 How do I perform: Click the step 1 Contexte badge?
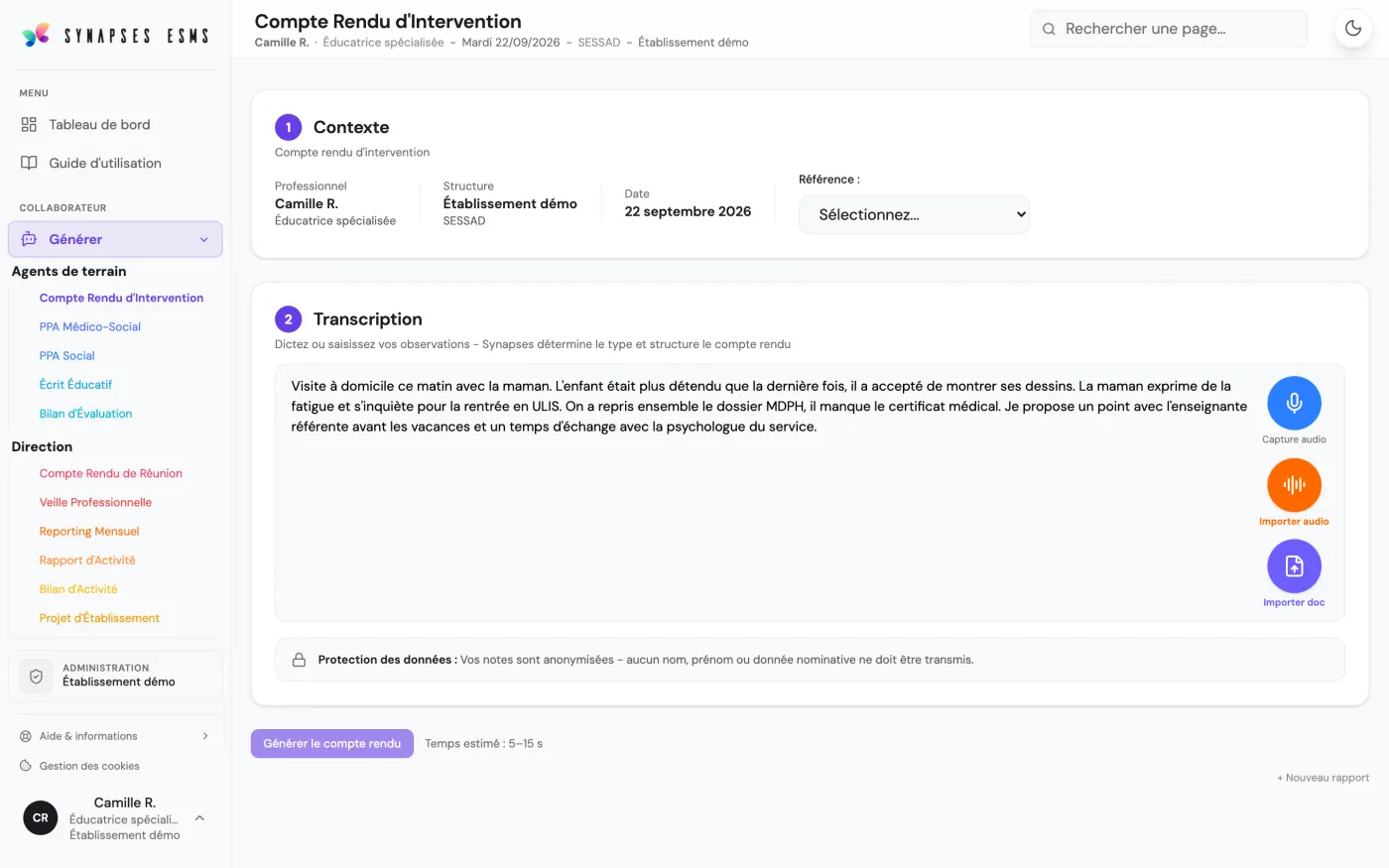[x=289, y=127]
